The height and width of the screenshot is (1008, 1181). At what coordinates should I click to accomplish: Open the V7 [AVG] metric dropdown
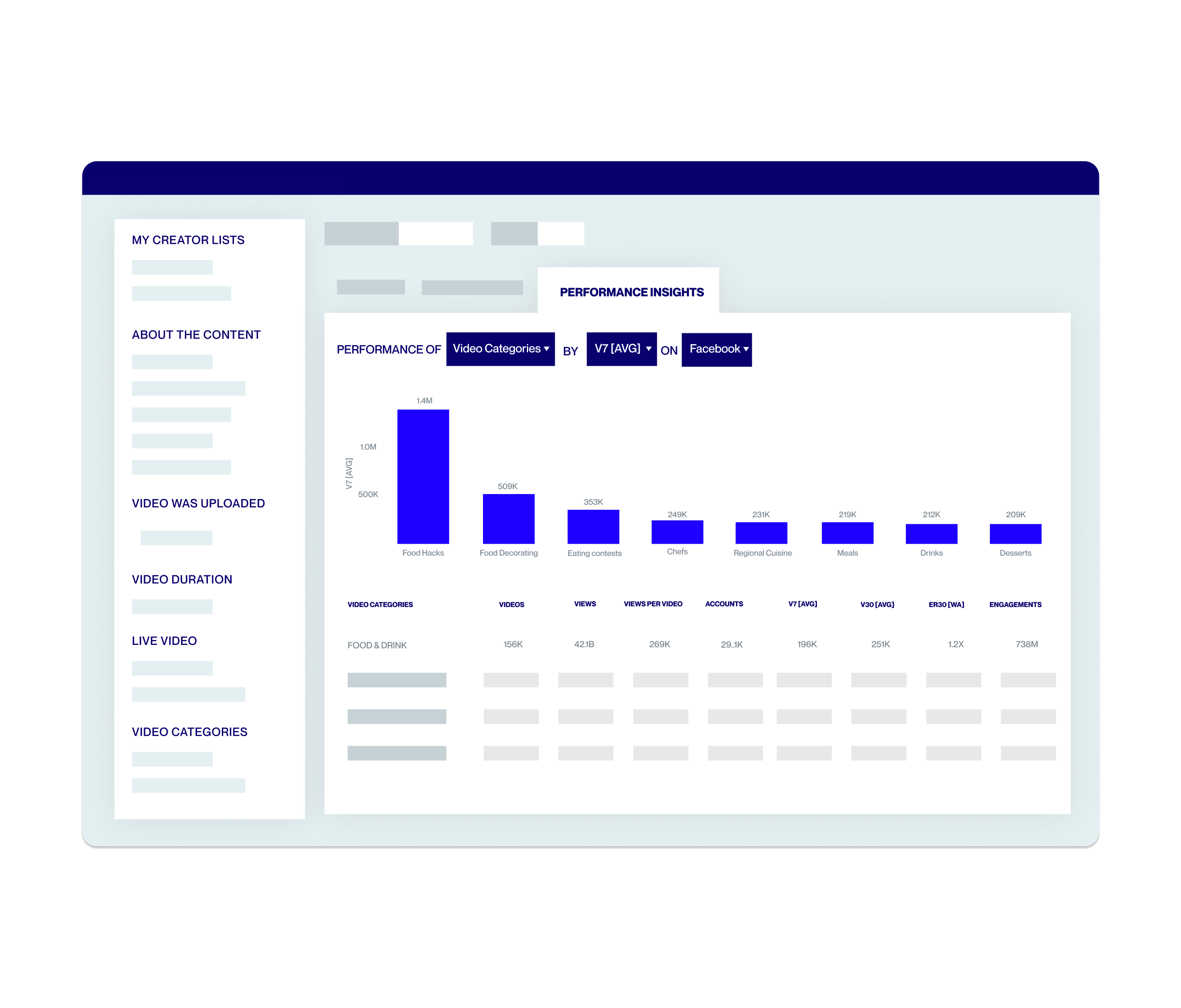(x=618, y=349)
